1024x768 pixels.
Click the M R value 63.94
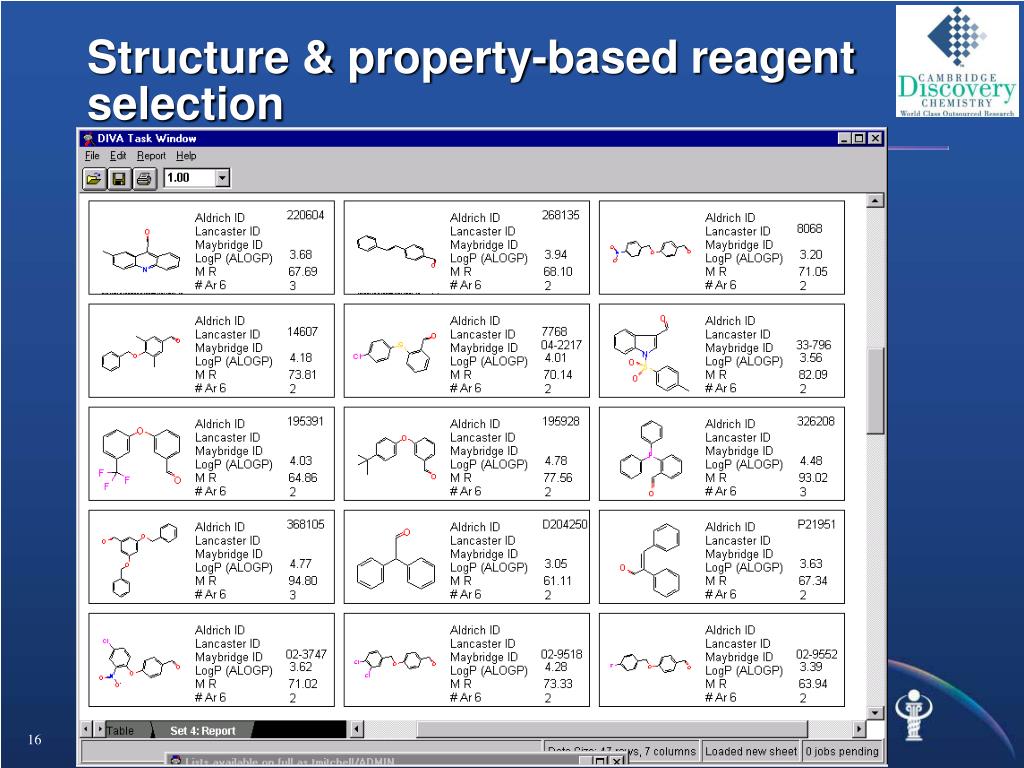(812, 684)
